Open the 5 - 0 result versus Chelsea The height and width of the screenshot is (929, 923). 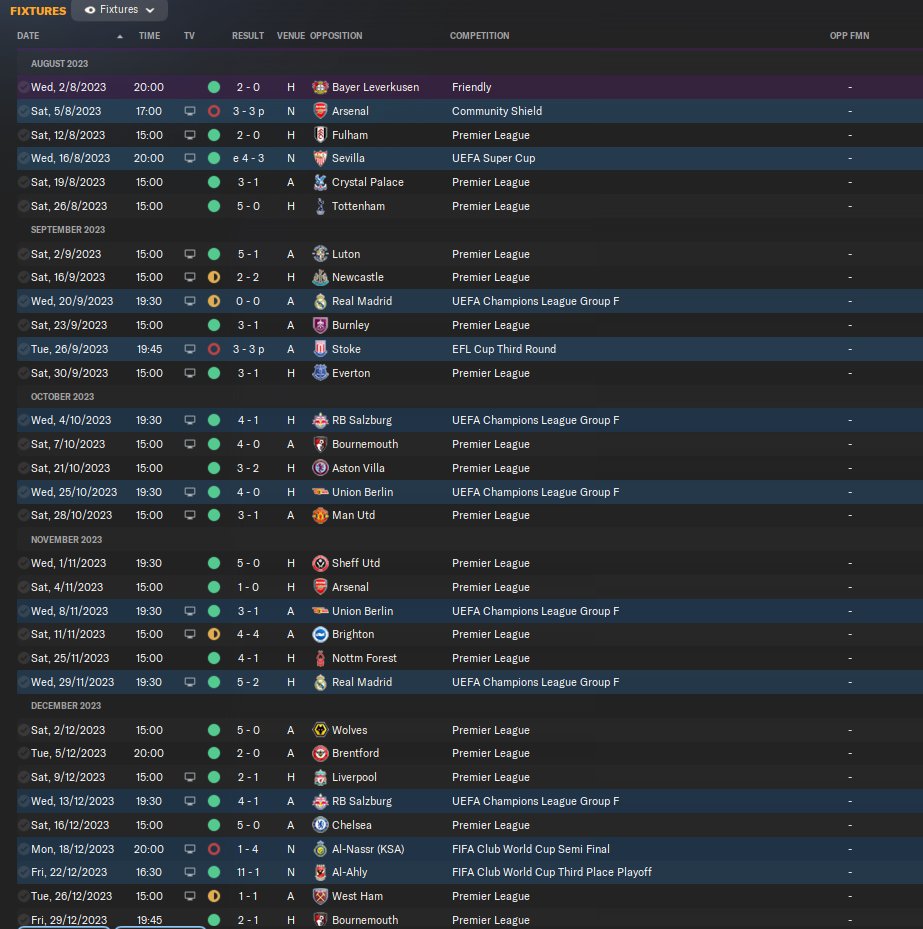(x=248, y=825)
